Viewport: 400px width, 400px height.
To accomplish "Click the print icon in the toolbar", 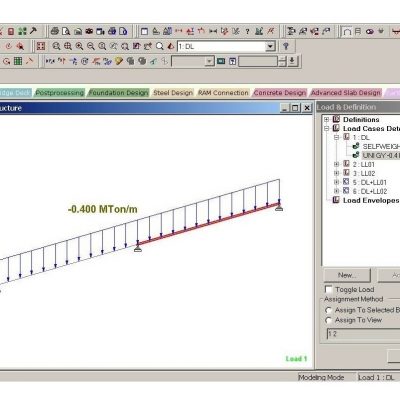I will pos(55,31).
